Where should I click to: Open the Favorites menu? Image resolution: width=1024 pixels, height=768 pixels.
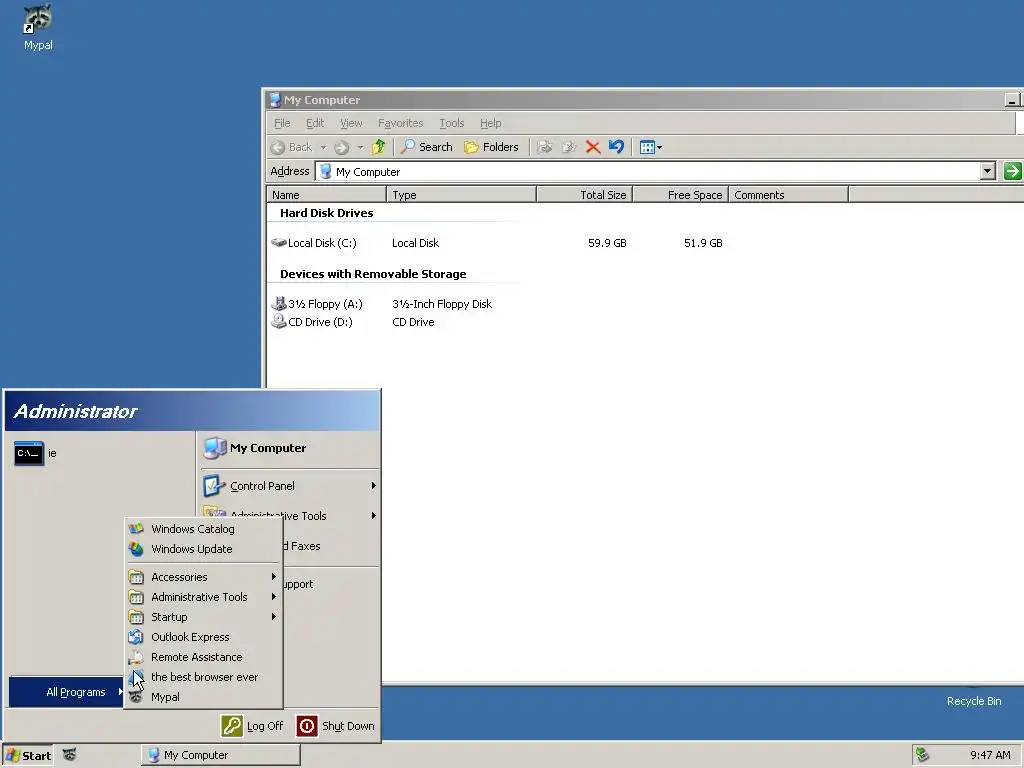tap(400, 123)
